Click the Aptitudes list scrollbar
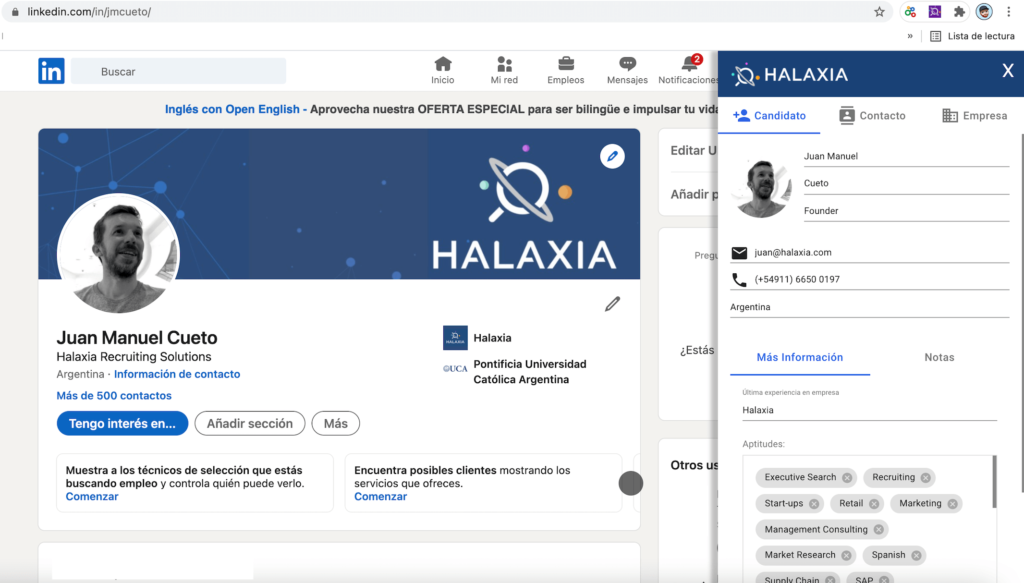The height and width of the screenshot is (583, 1024). pos(994,482)
